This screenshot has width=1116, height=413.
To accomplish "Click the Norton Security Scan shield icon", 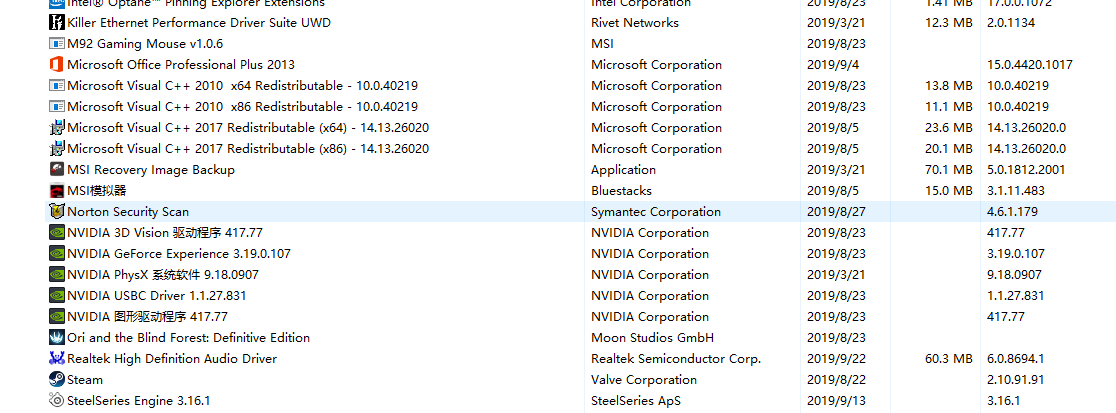I will point(57,212).
